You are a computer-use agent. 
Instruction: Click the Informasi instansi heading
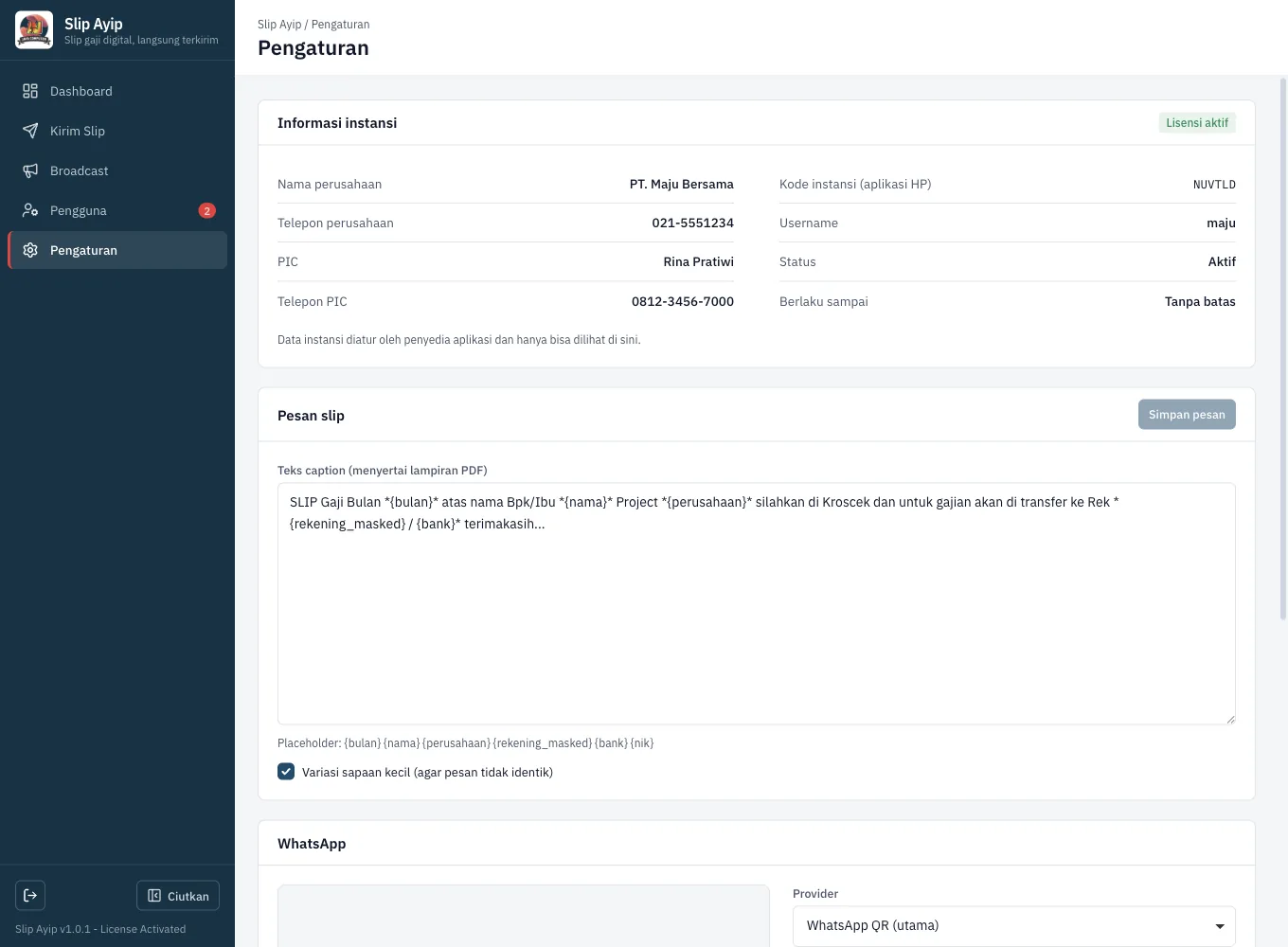(x=337, y=123)
